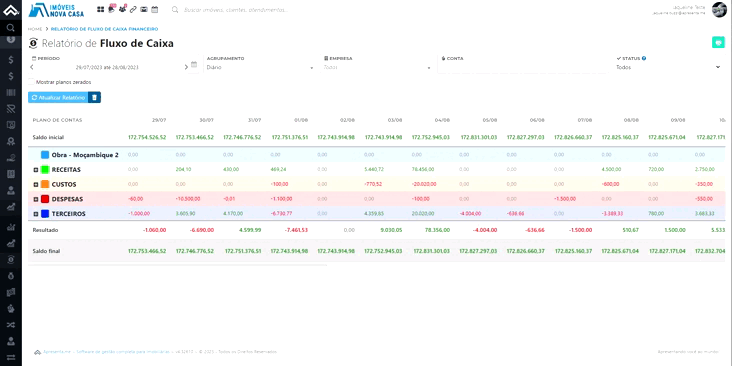Click the money bag icon in the sidebar
This screenshot has width=732, height=366.
click(11, 276)
